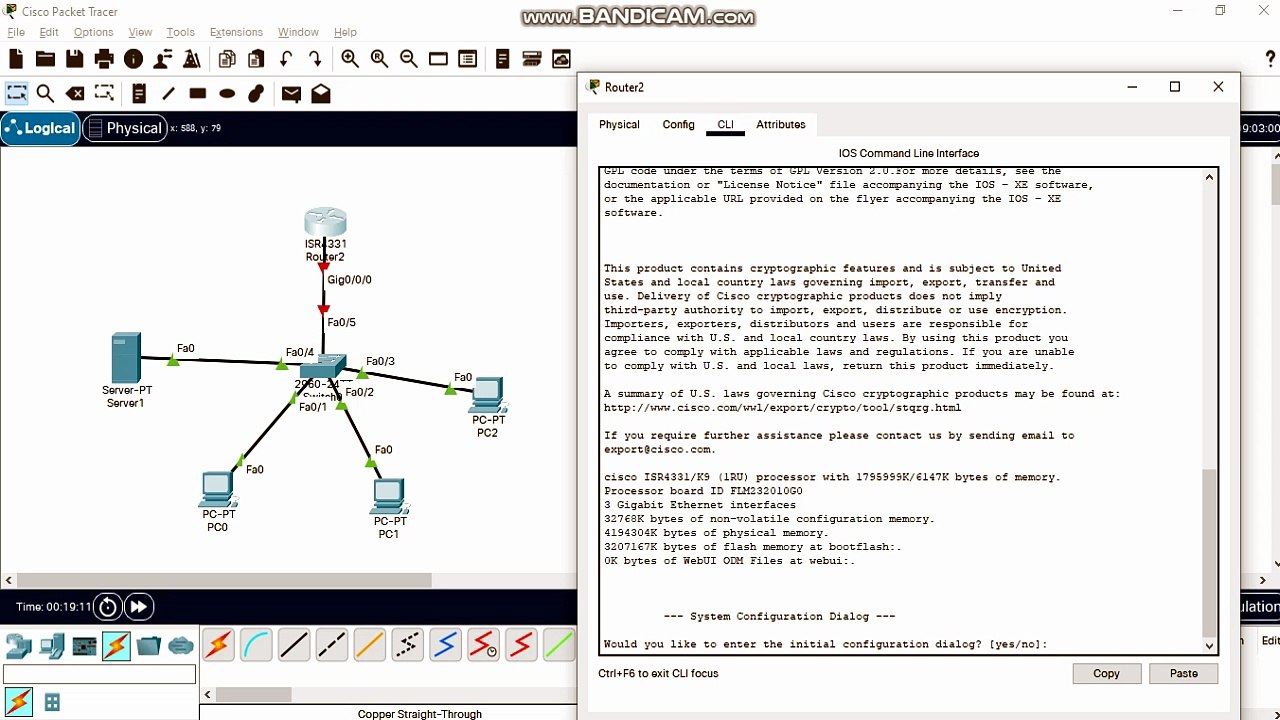1280x720 pixels.
Task: Click the PC2 device icon
Action: pos(488,396)
